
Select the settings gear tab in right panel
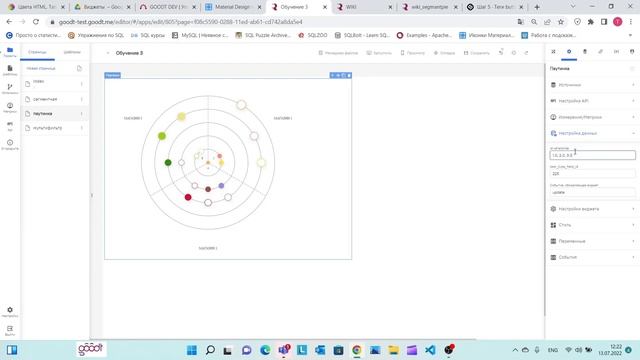coord(569,52)
